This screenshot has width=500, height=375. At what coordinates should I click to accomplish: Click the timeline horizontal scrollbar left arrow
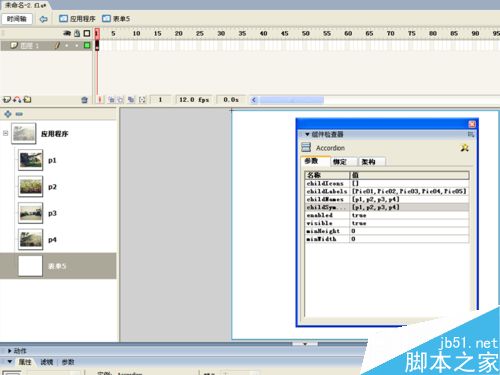coord(254,100)
